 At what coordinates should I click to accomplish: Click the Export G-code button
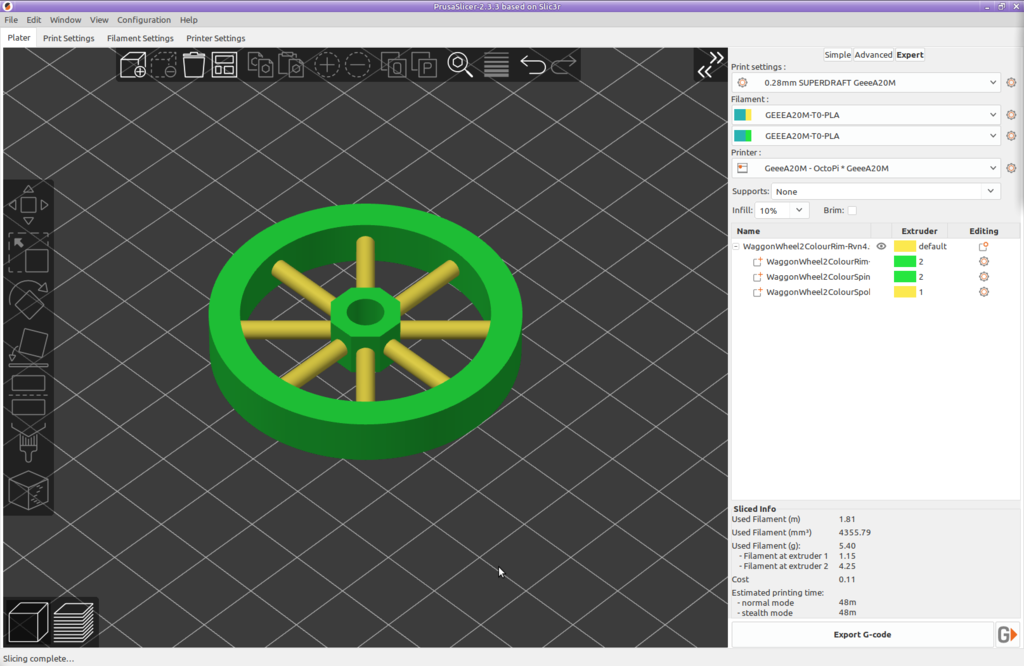pyautogui.click(x=862, y=634)
